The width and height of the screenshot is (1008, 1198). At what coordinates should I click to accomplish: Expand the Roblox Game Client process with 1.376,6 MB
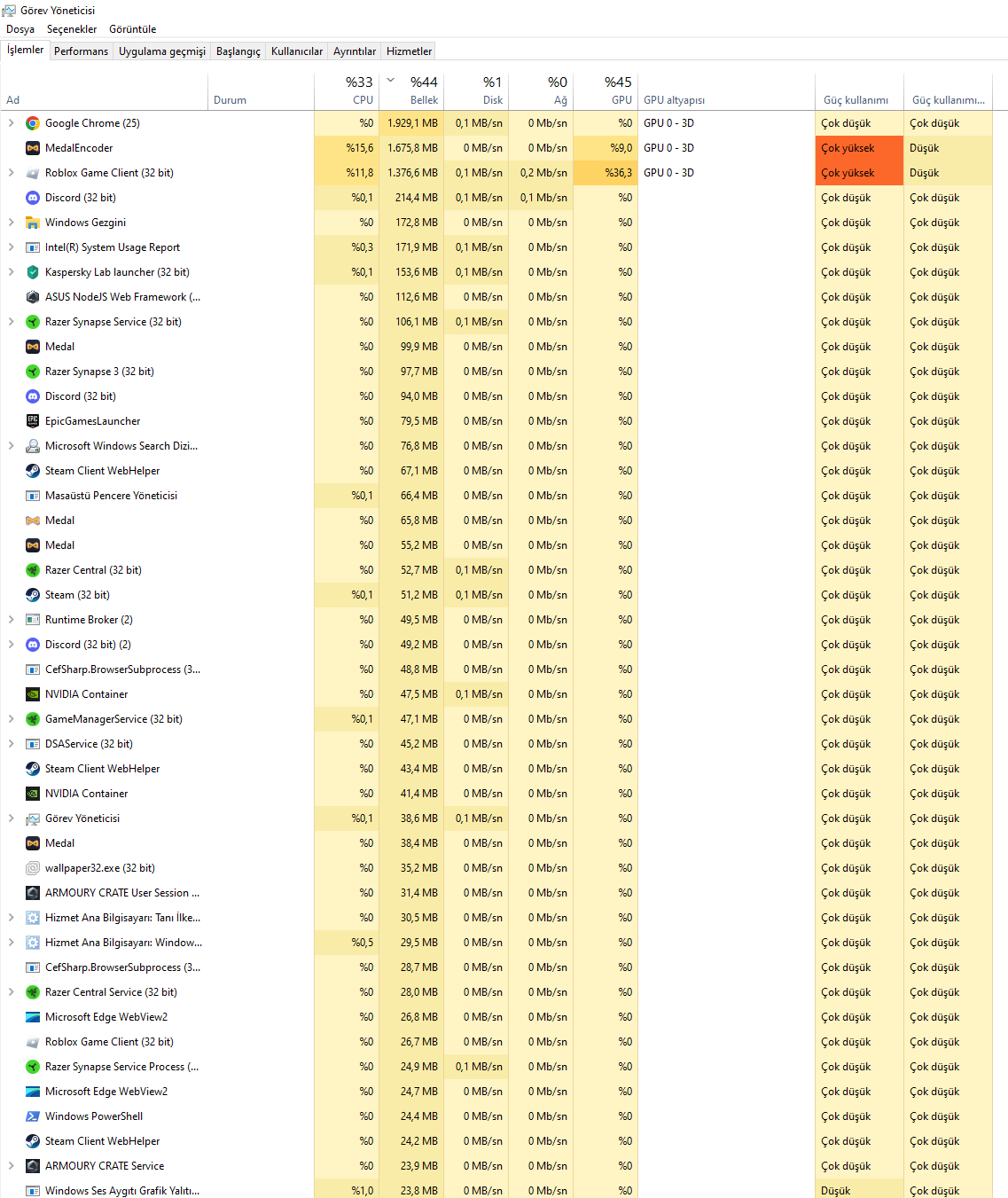coord(11,173)
